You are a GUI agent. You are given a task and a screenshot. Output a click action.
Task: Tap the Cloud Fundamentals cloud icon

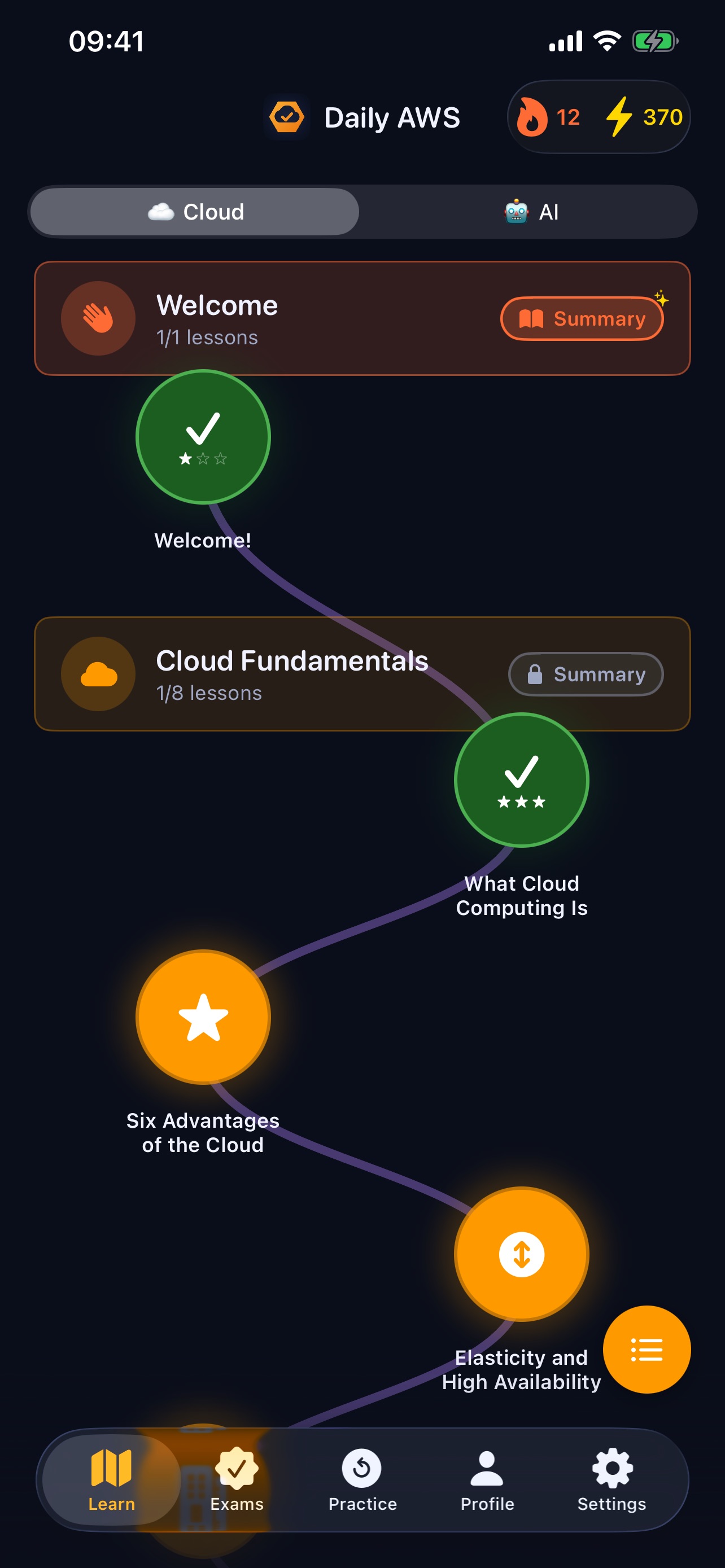pyautogui.click(x=98, y=674)
